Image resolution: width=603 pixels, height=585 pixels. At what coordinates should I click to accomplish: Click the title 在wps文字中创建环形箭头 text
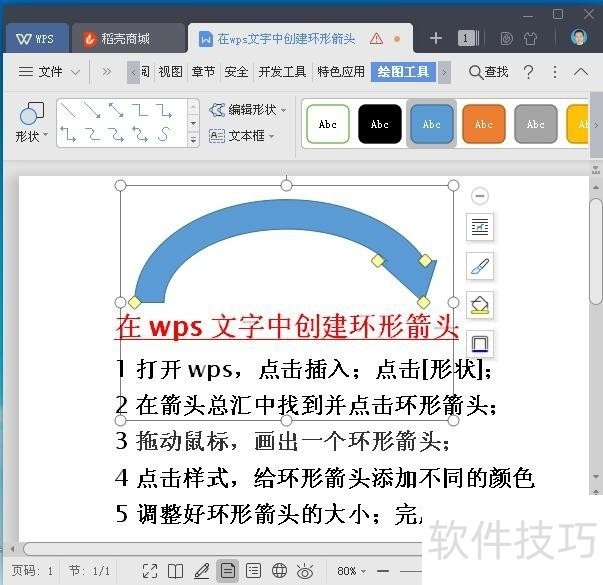[x=287, y=326]
